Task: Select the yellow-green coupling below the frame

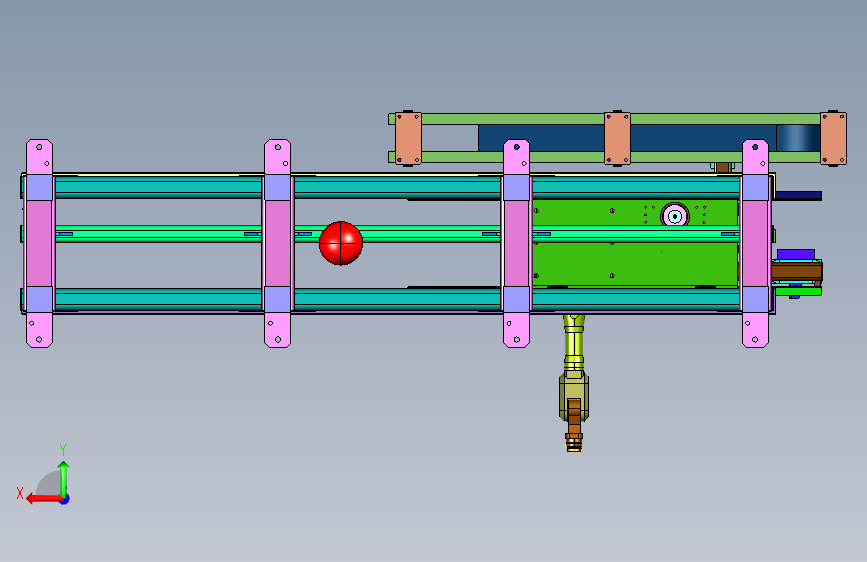Action: point(574,343)
